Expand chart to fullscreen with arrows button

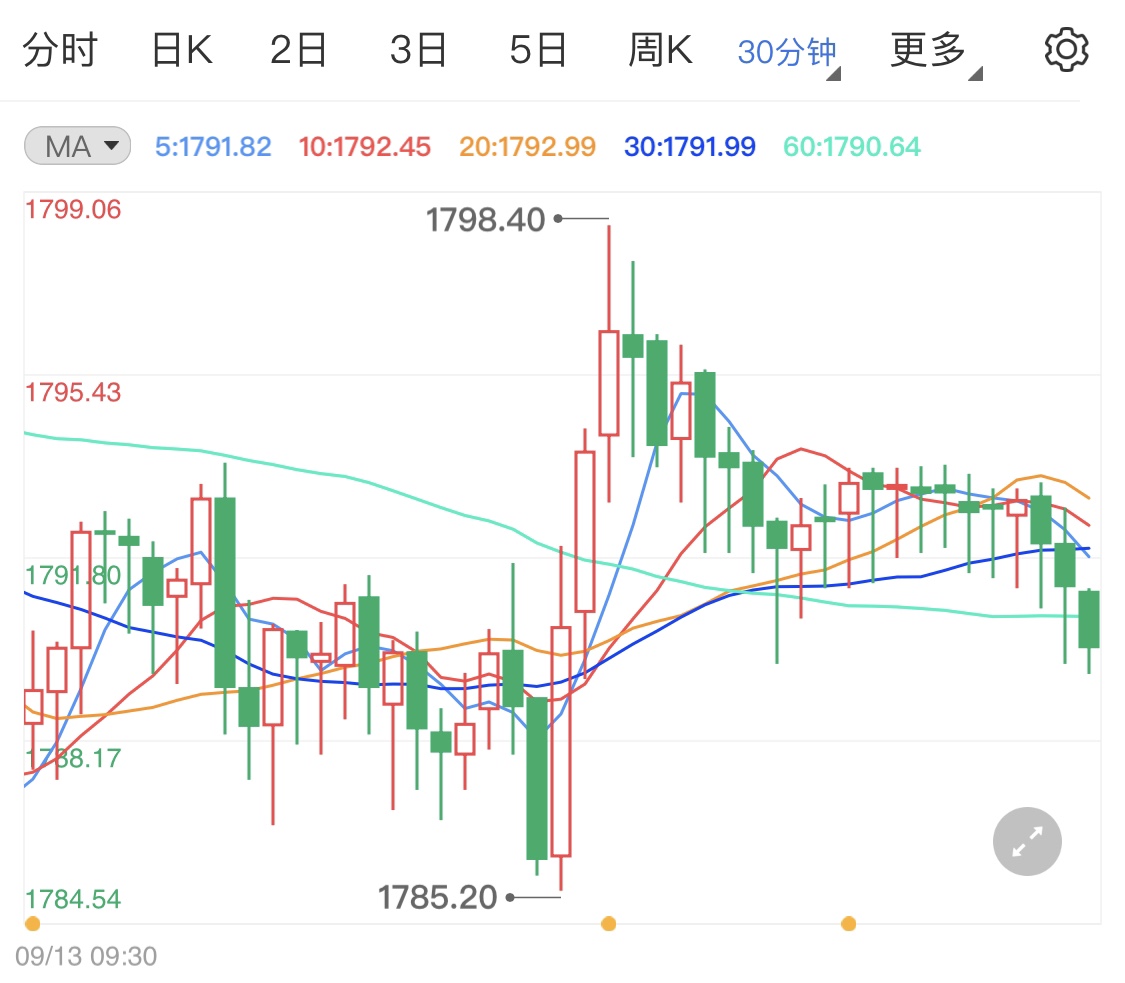click(1027, 842)
